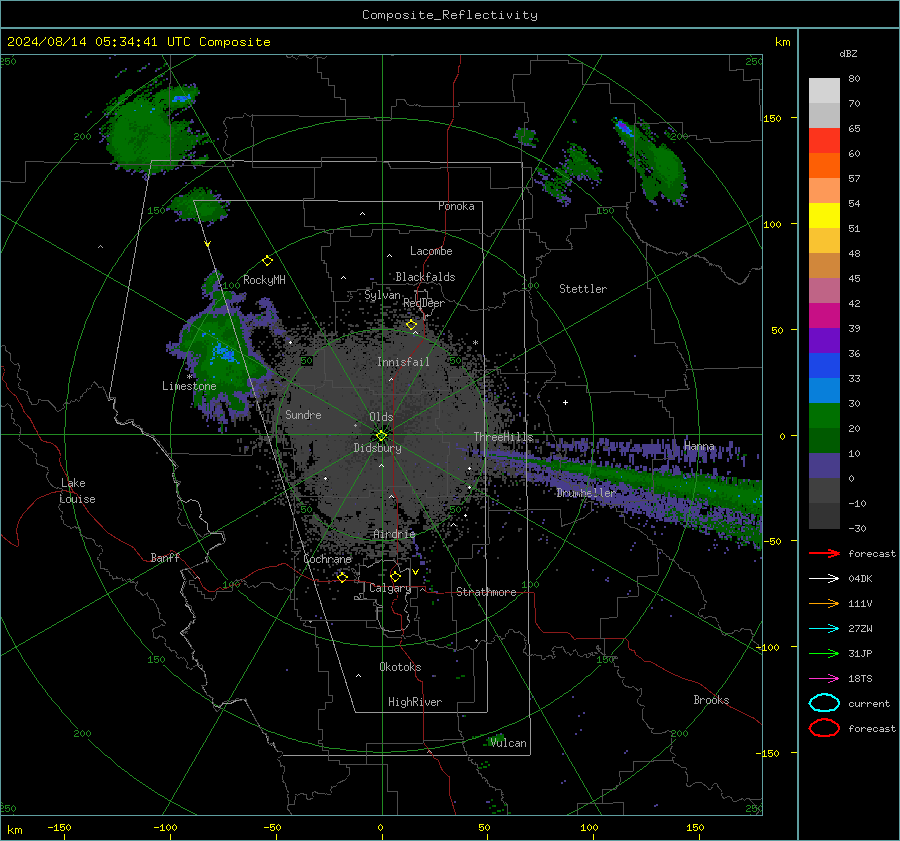The width and height of the screenshot is (900, 841).
Task: Click the Composite_Reflectivity title text
Action: coord(450,15)
